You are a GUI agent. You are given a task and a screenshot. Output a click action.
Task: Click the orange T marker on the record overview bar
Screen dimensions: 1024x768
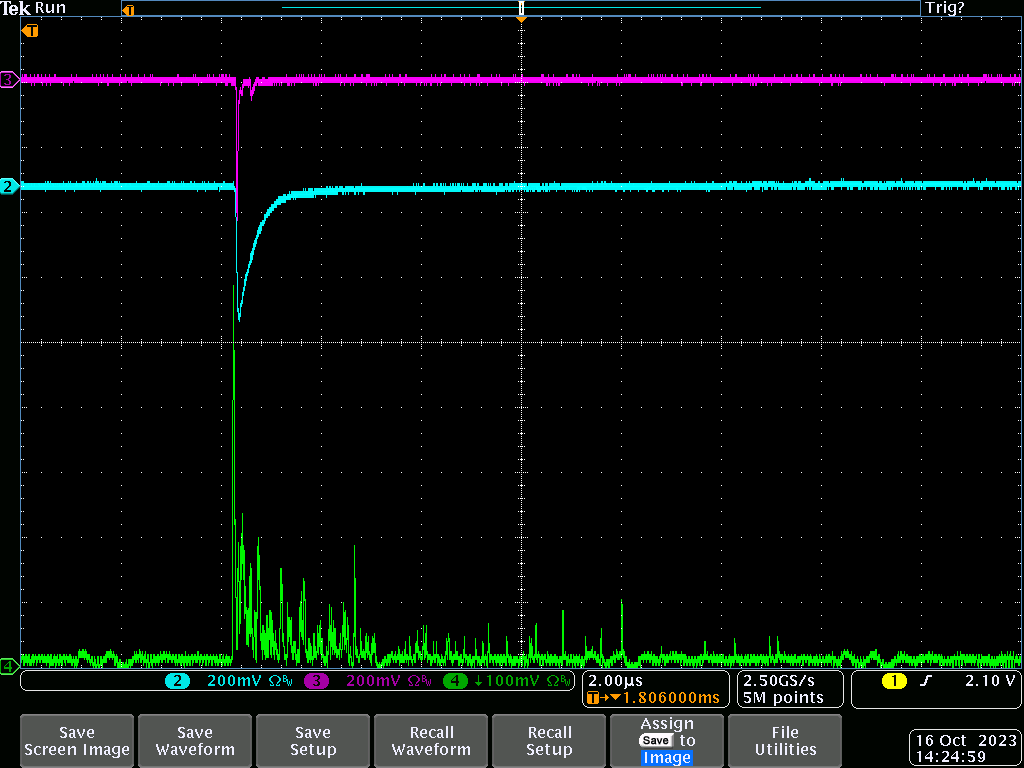[127, 9]
